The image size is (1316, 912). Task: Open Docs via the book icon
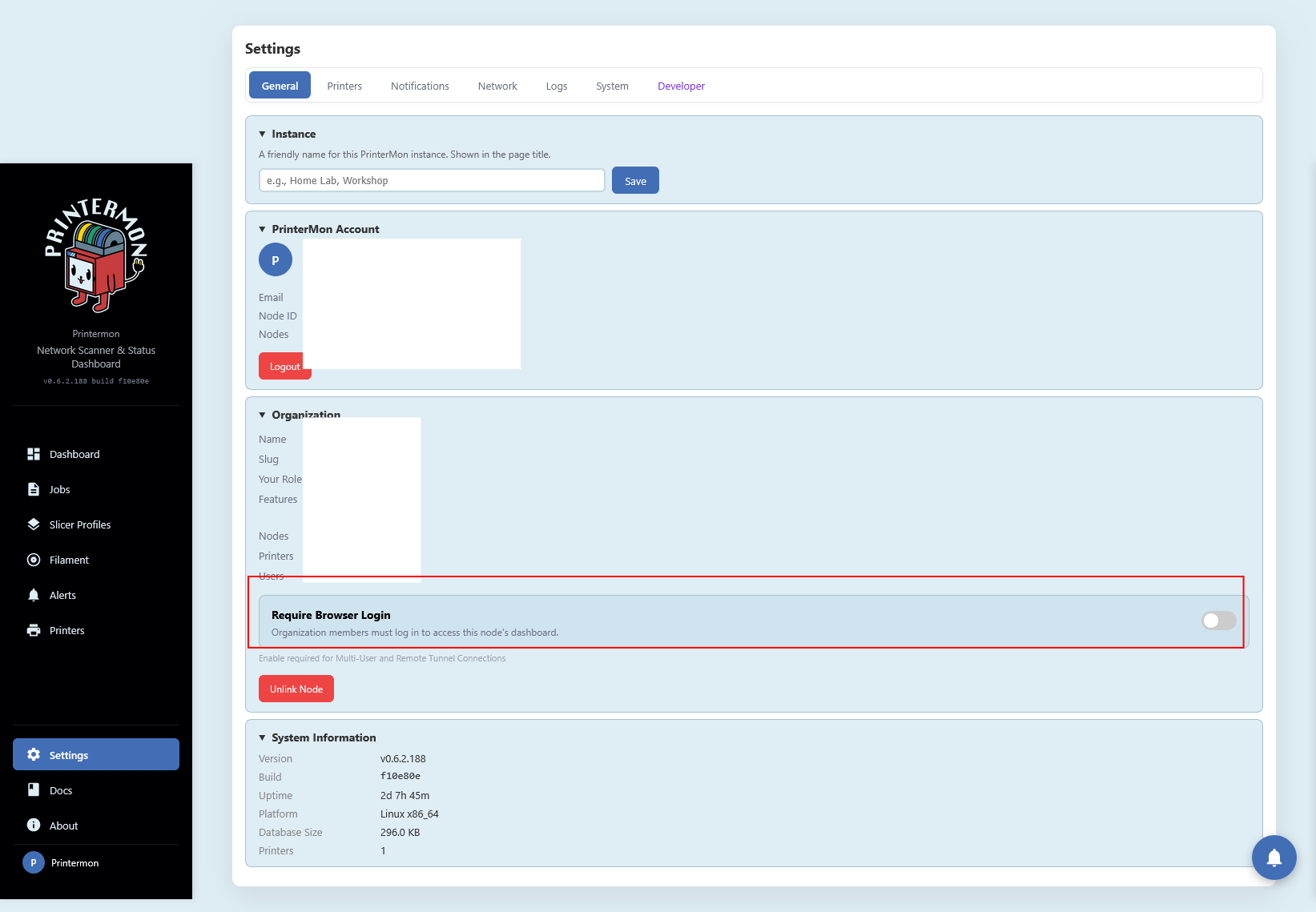(34, 790)
